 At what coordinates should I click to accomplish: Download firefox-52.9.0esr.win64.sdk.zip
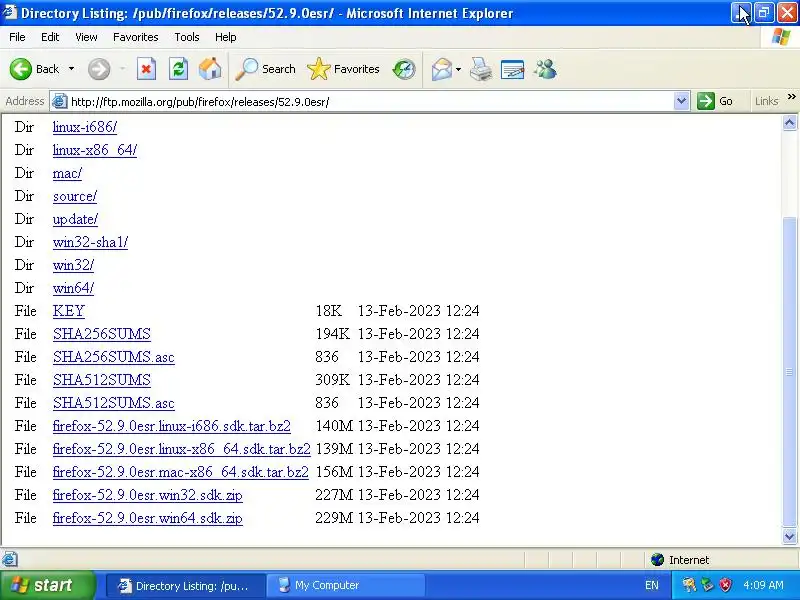coord(147,517)
